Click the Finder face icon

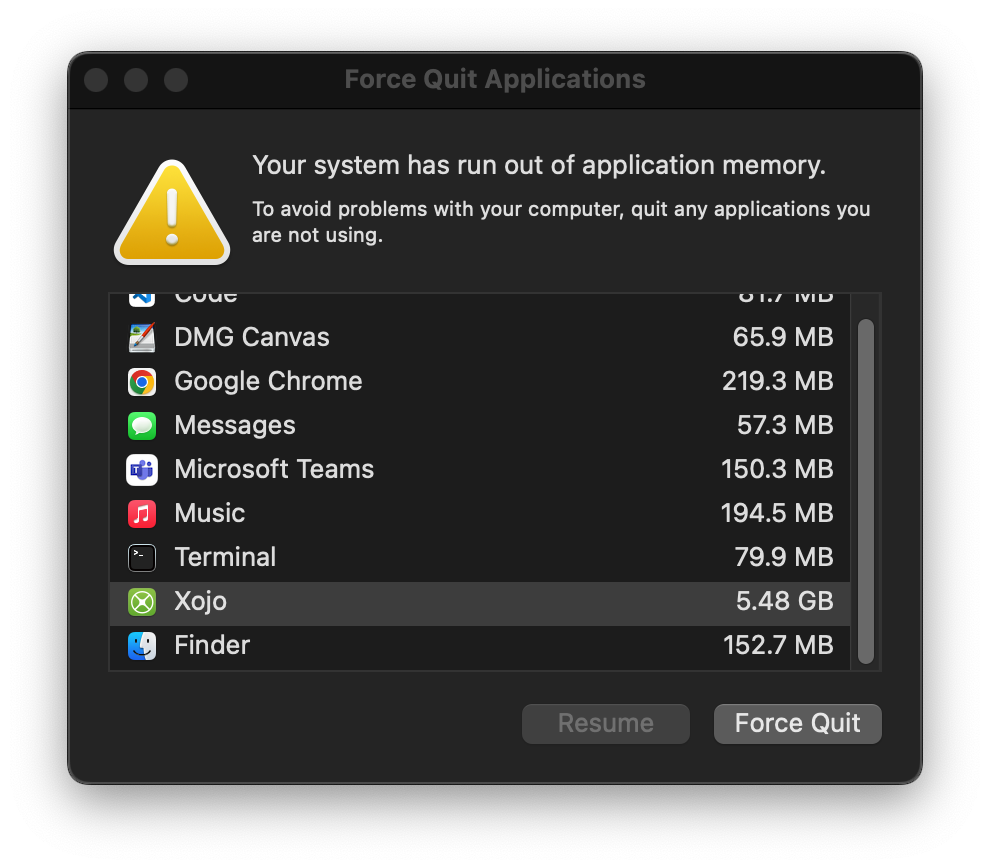142,646
